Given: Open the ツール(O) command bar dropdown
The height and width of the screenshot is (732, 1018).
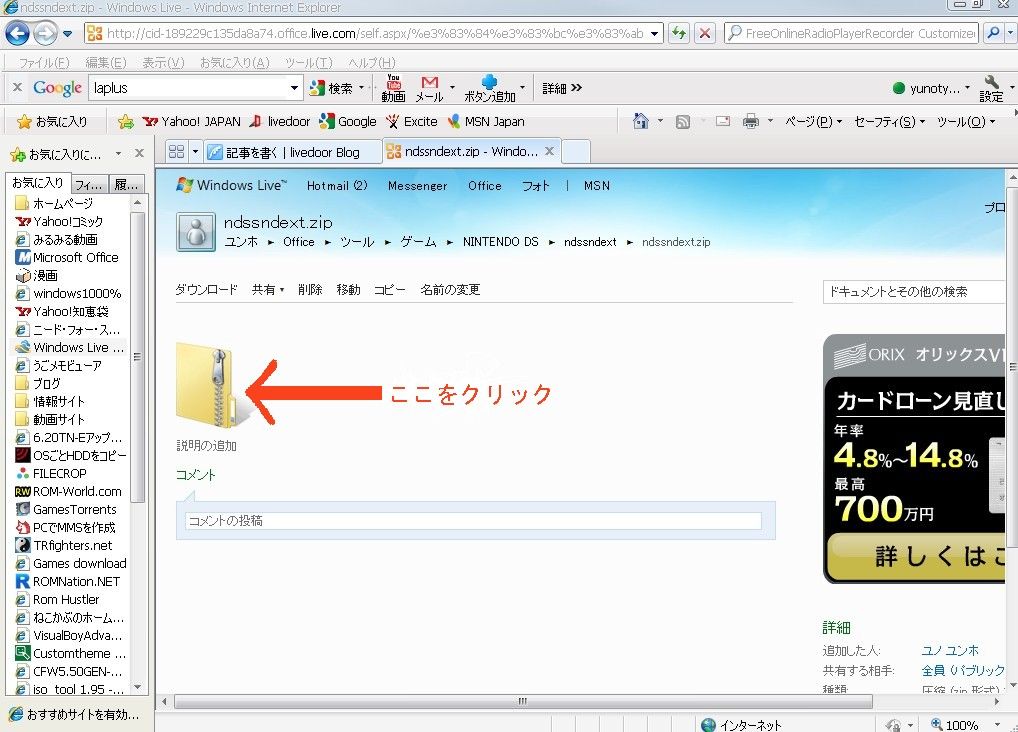Looking at the screenshot, I should pos(966,121).
